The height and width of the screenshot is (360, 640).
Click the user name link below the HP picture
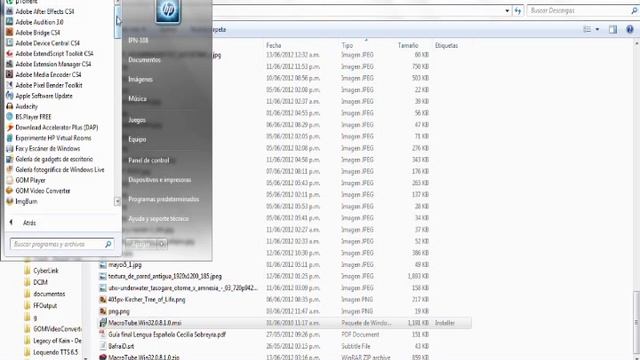(138, 40)
